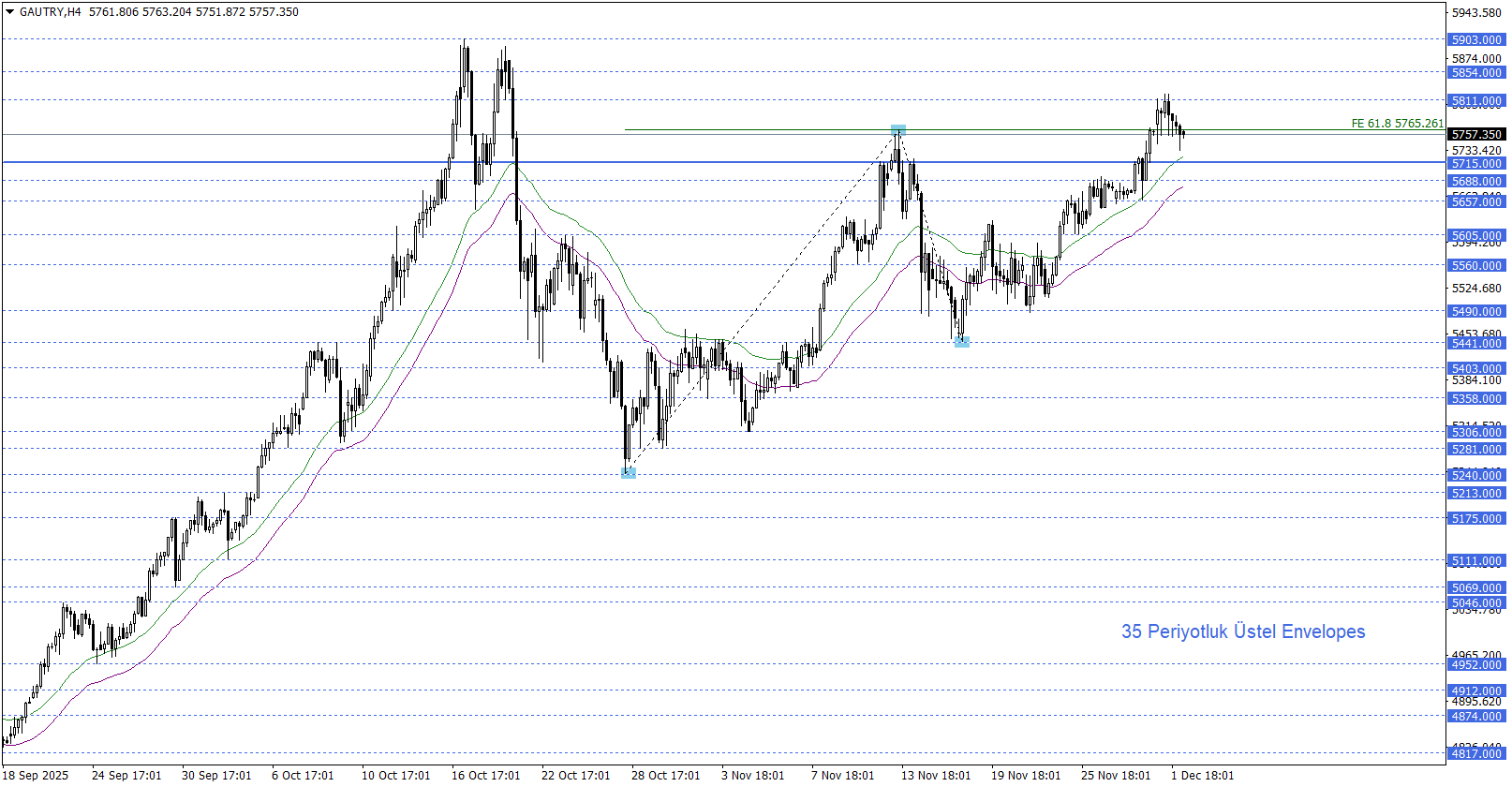Click the 22 Oct 17:01 time axis label
Image resolution: width=1512 pixels, height=787 pixels.
click(x=576, y=776)
